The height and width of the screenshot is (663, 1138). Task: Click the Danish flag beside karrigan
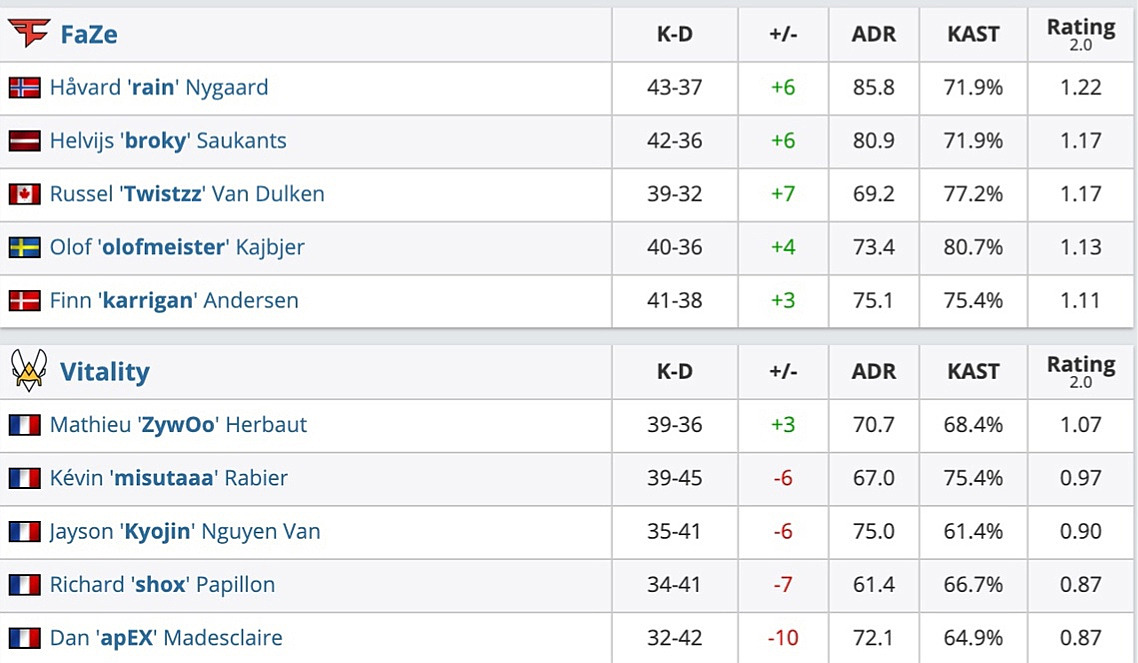[24, 300]
